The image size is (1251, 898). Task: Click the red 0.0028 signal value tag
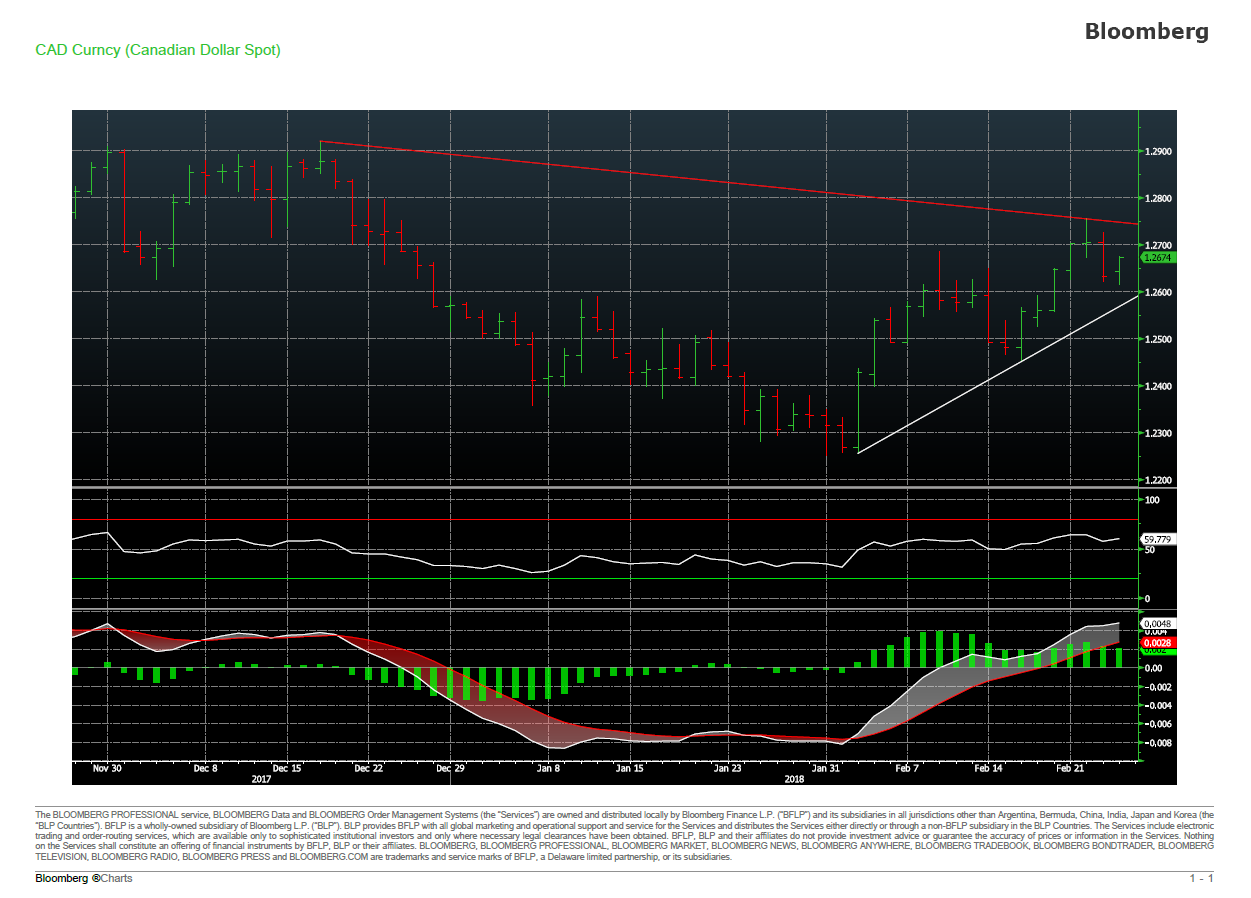[x=1157, y=642]
